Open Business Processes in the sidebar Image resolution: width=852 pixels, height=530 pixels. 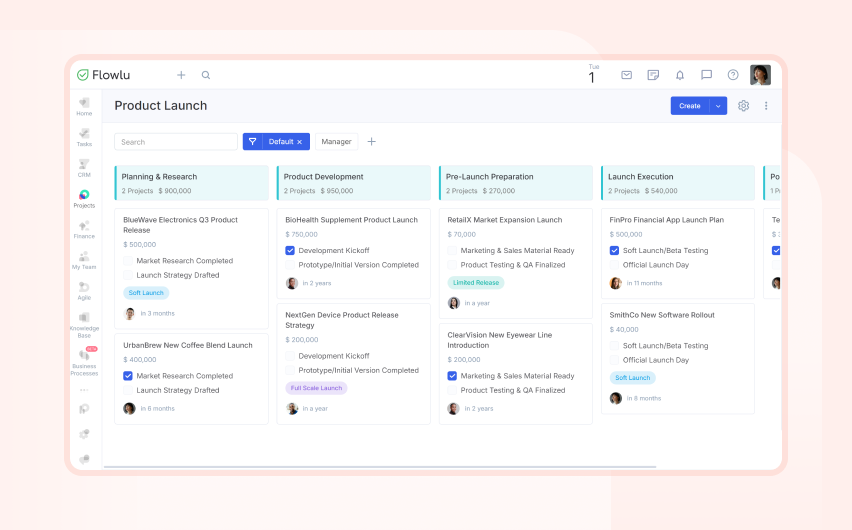[x=84, y=363]
